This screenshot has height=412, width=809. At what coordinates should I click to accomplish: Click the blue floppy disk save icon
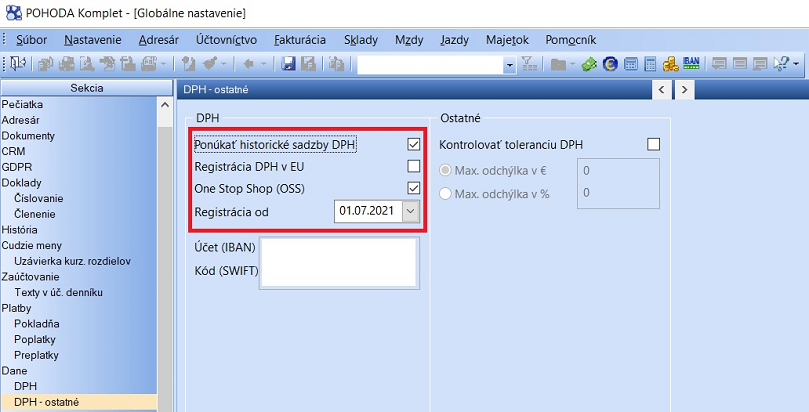click(x=288, y=64)
